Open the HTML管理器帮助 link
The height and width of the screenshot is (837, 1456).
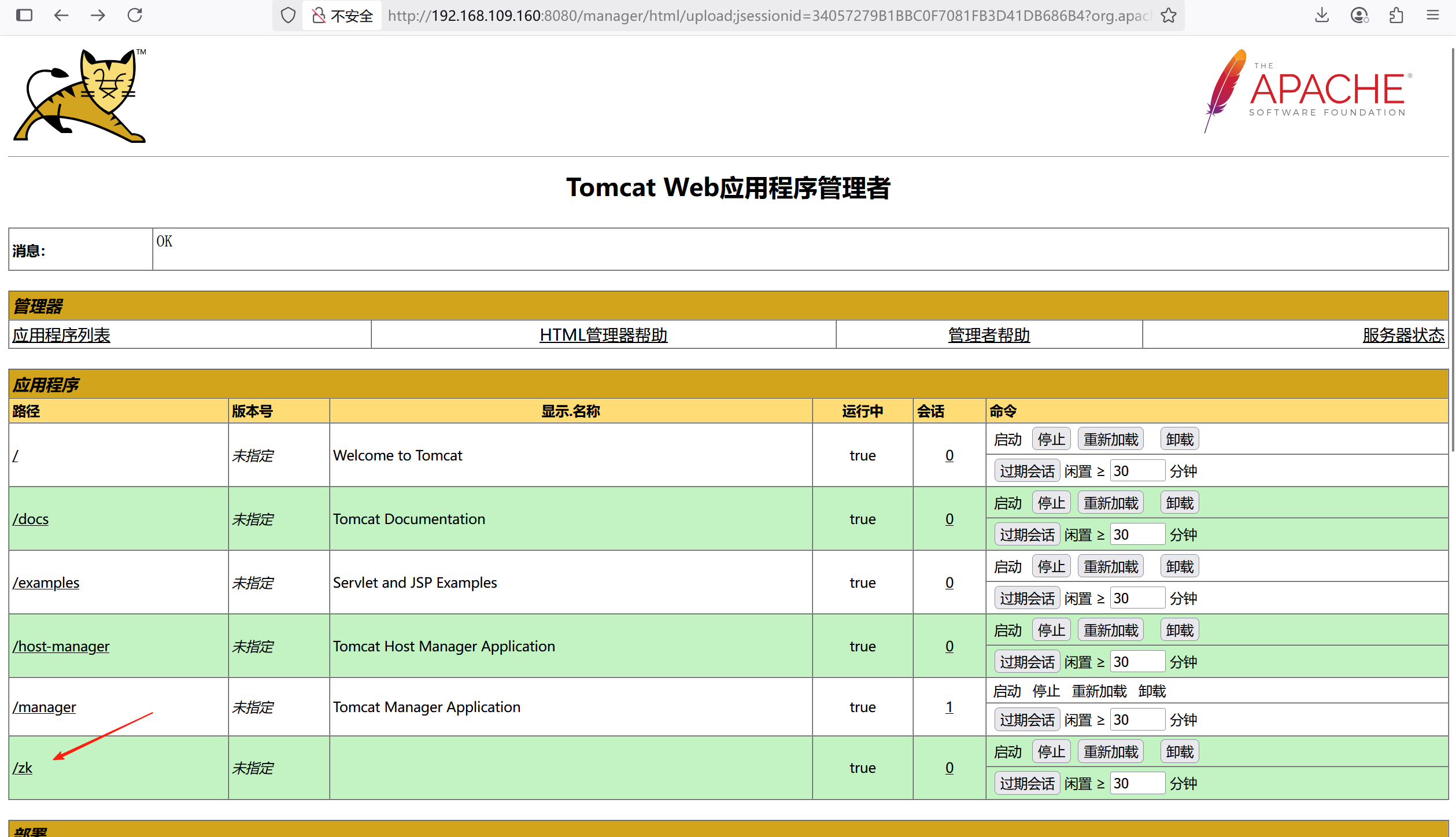tap(603, 335)
